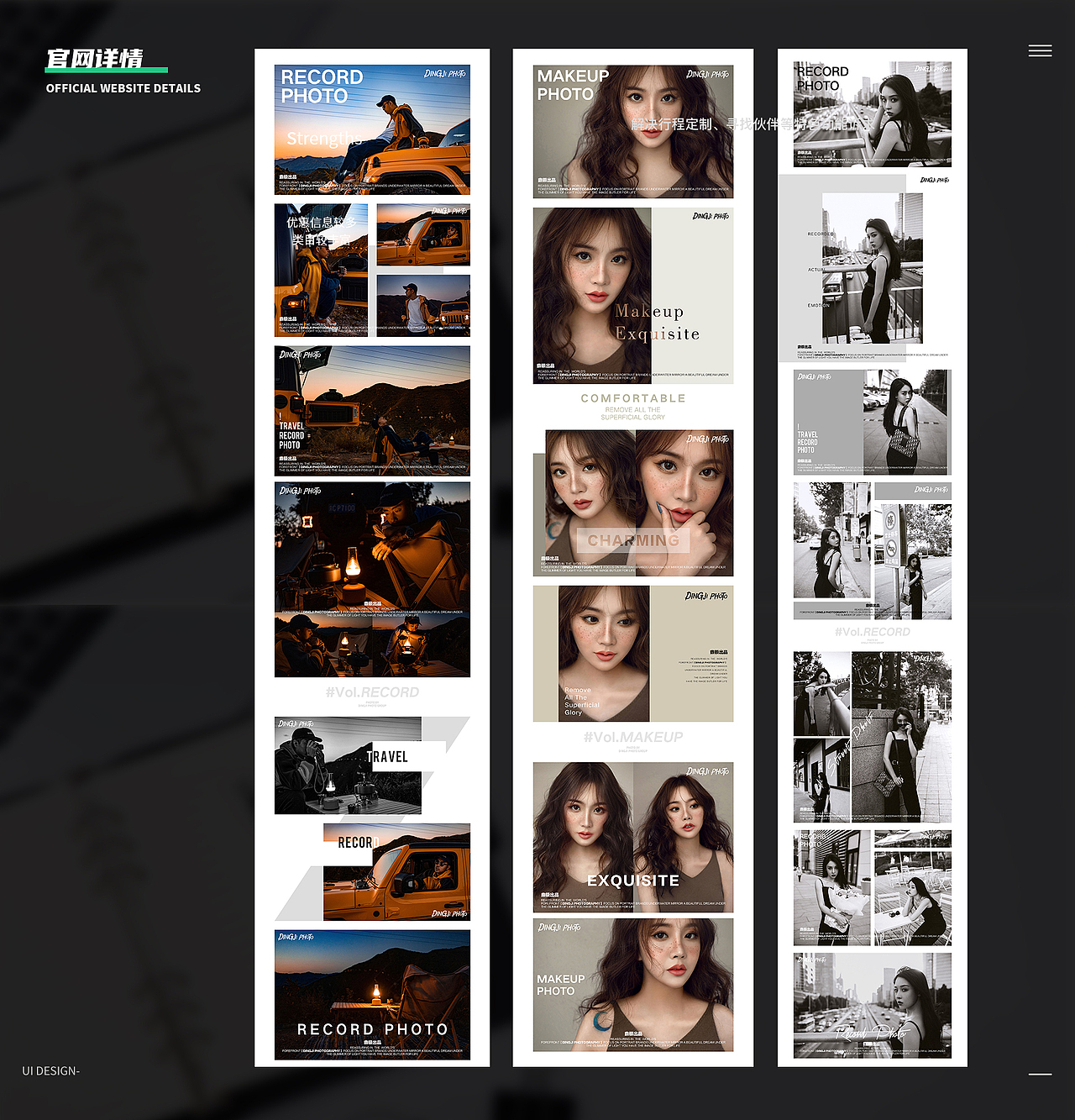
Task: Click DINGJI PHOTO logo on EXQUISITE image
Action: tap(708, 770)
